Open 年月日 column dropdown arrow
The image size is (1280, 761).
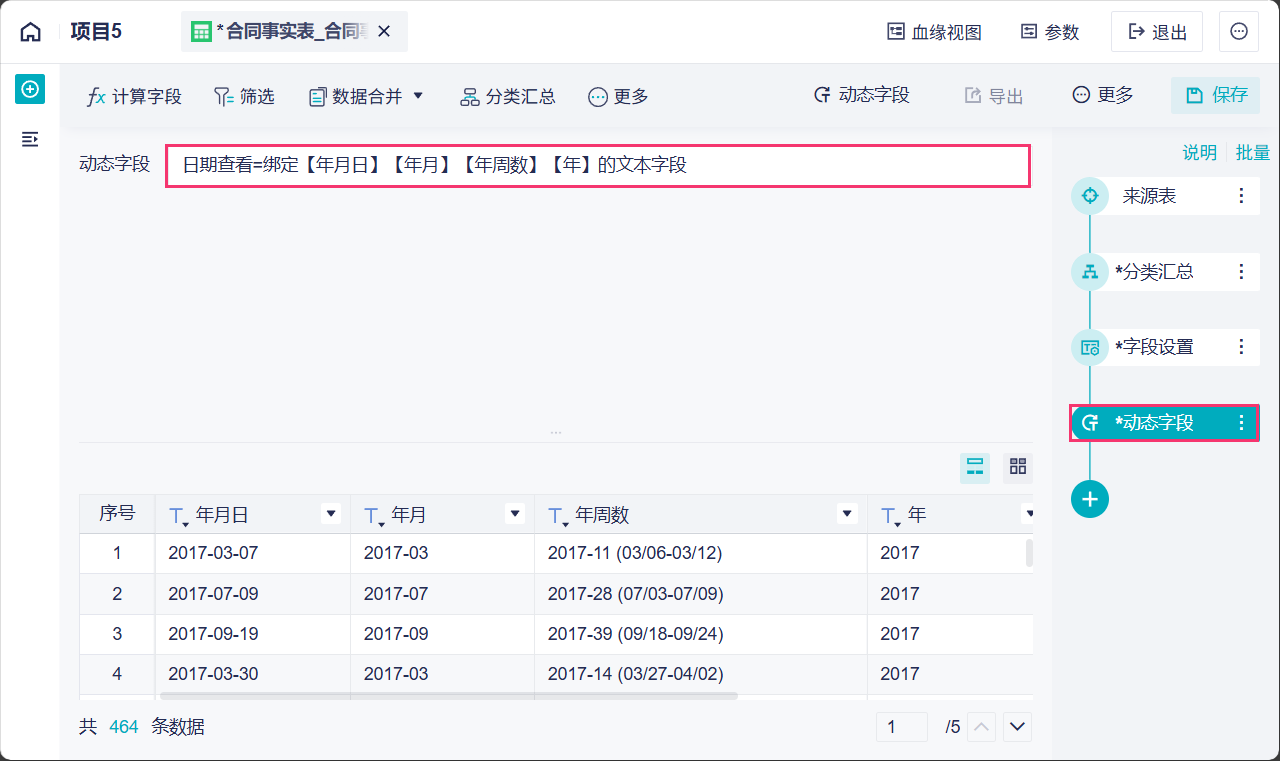(x=331, y=514)
